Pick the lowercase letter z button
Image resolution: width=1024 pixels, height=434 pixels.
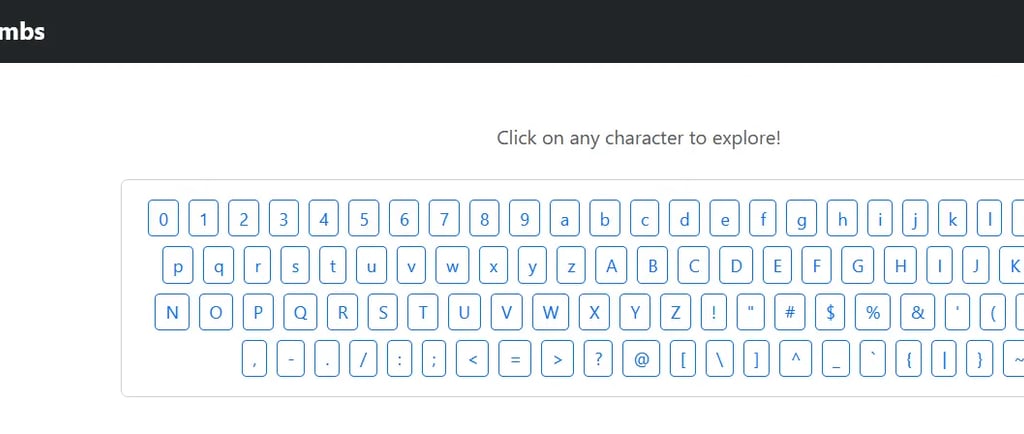(571, 266)
